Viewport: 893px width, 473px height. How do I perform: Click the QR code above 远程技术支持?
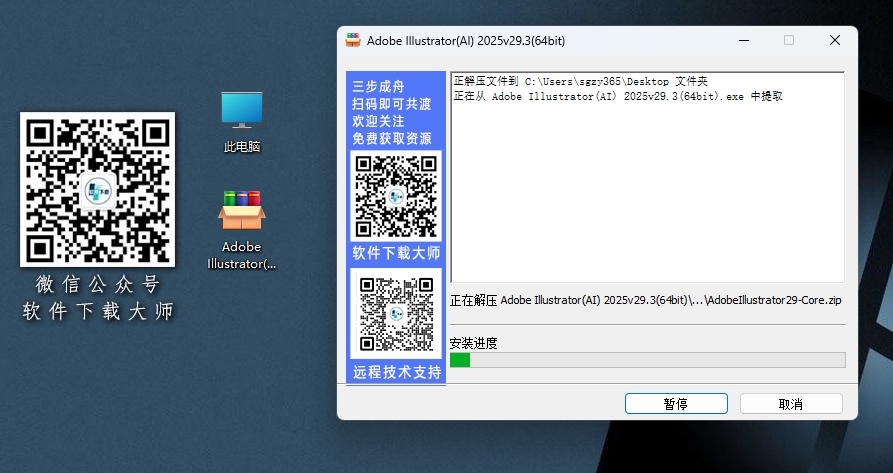click(396, 314)
